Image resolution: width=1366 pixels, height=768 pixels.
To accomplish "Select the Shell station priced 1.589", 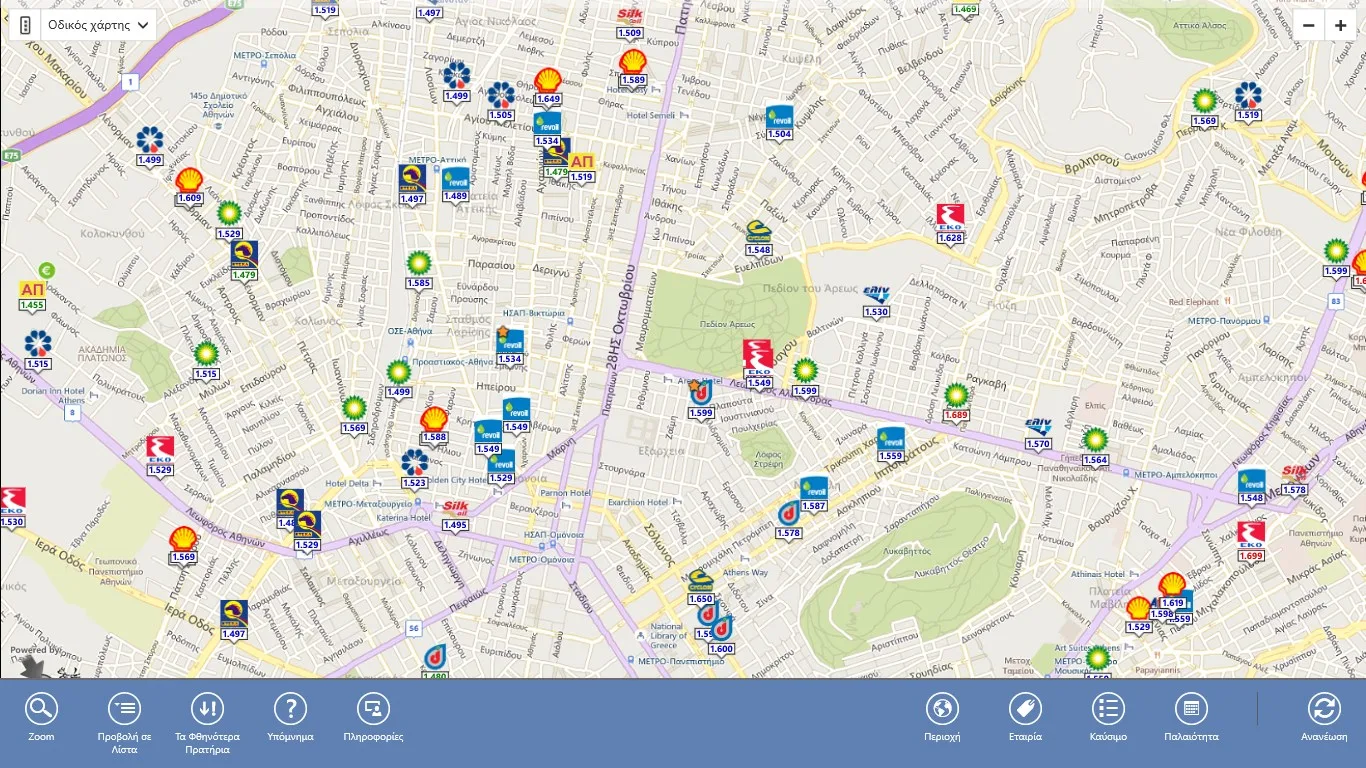I will coord(633,68).
